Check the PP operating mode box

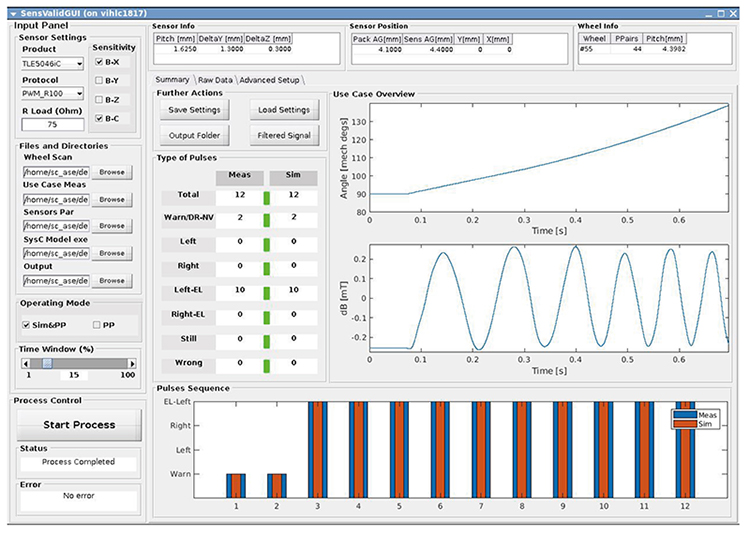pyautogui.click(x=96, y=325)
